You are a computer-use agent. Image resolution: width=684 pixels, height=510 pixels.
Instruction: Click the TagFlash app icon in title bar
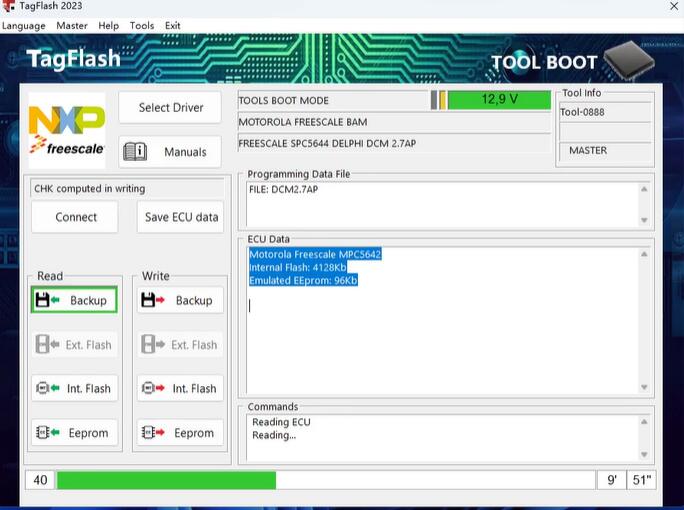click(x=8, y=6)
